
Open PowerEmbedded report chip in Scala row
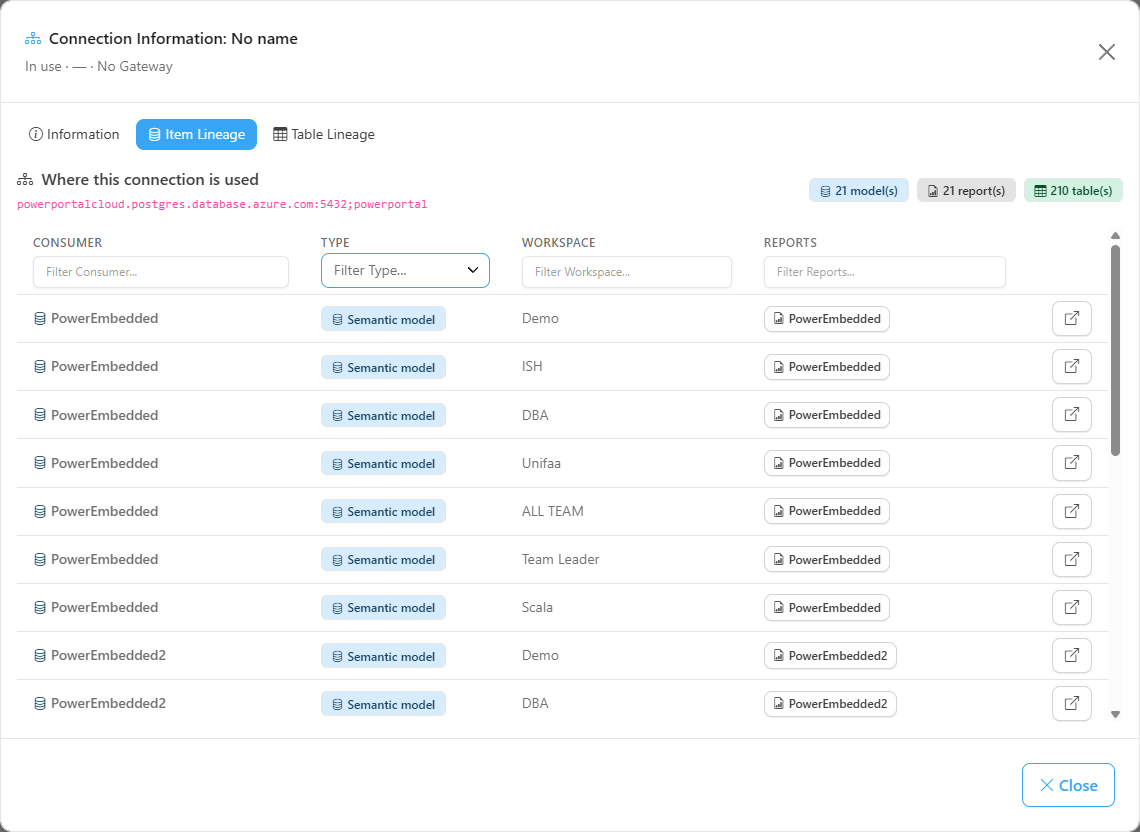pos(827,607)
